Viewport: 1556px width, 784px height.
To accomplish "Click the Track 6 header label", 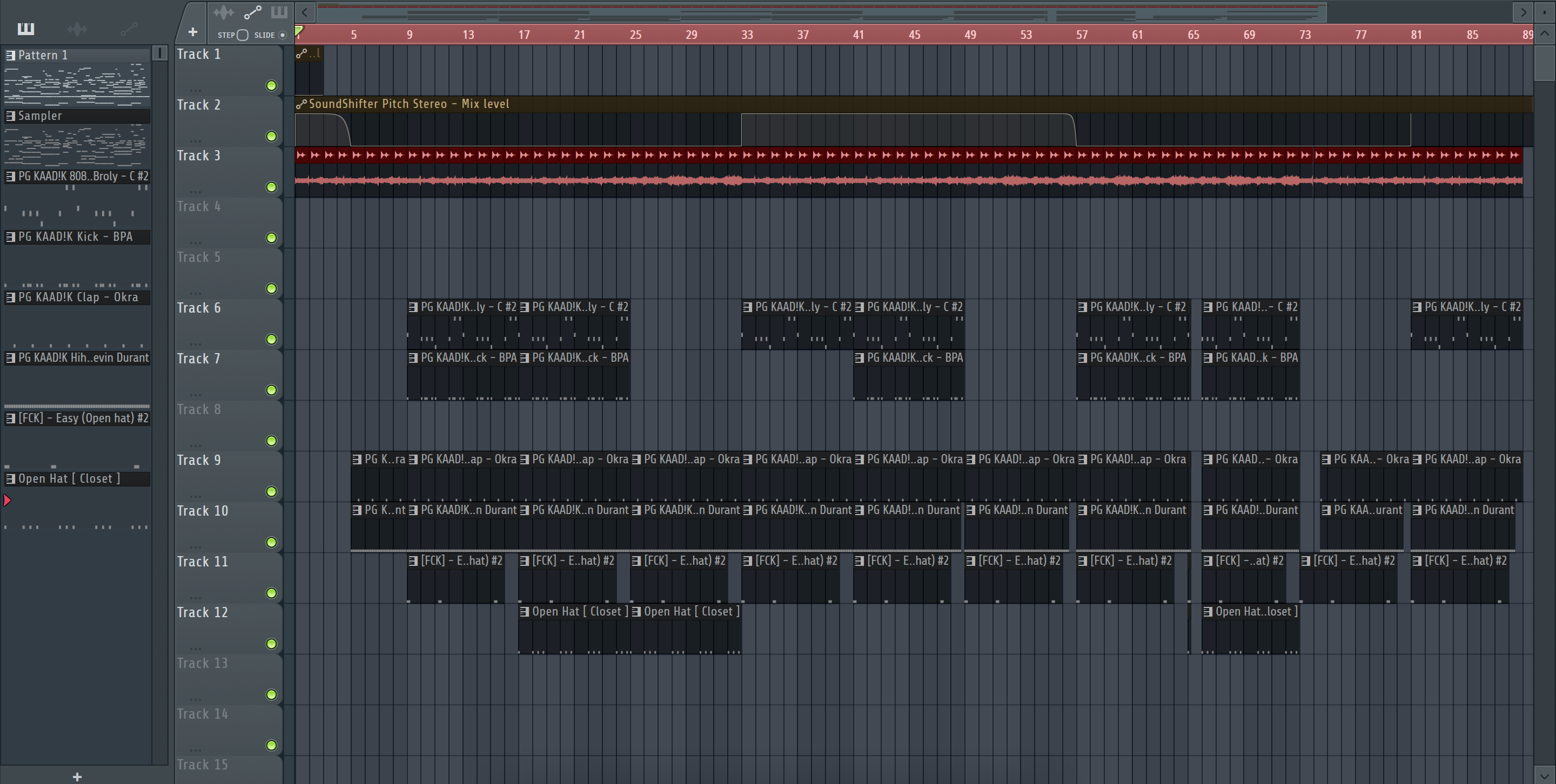I will [x=199, y=308].
